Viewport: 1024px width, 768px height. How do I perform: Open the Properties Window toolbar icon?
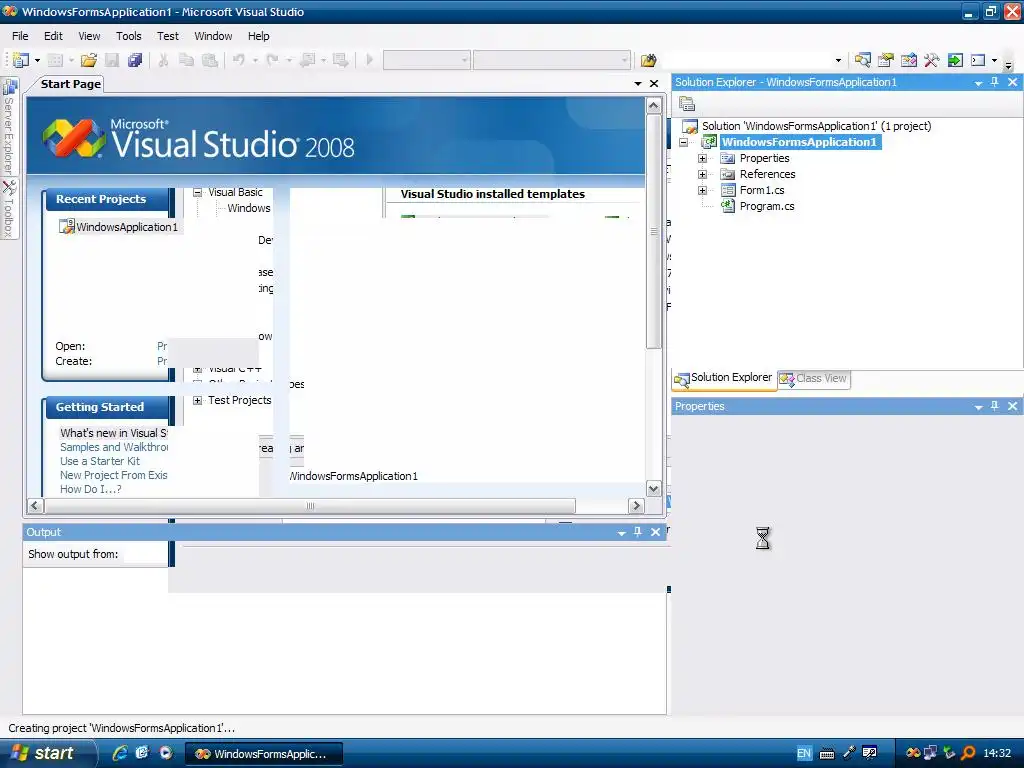tap(886, 60)
